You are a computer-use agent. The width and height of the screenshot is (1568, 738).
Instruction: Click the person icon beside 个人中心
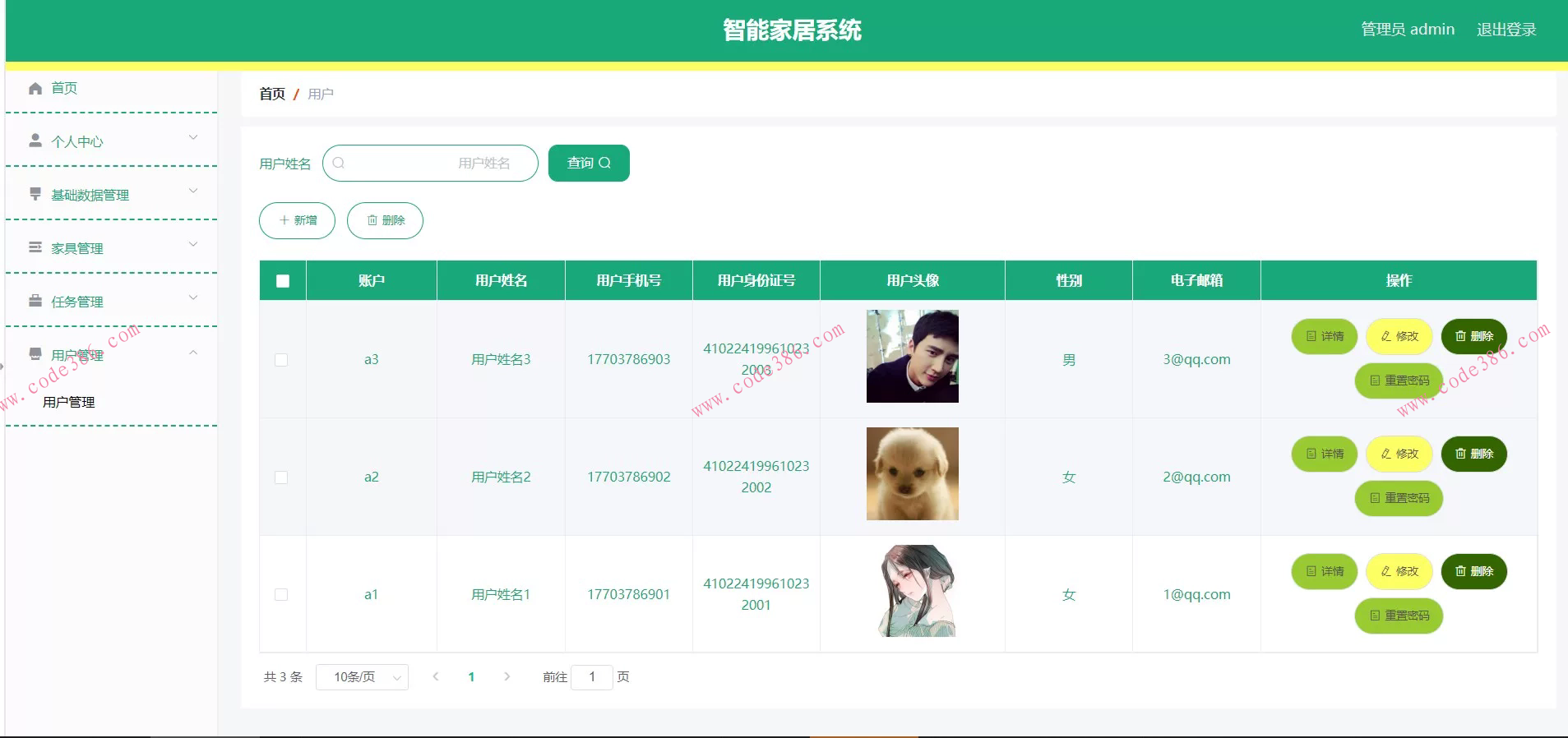point(35,141)
